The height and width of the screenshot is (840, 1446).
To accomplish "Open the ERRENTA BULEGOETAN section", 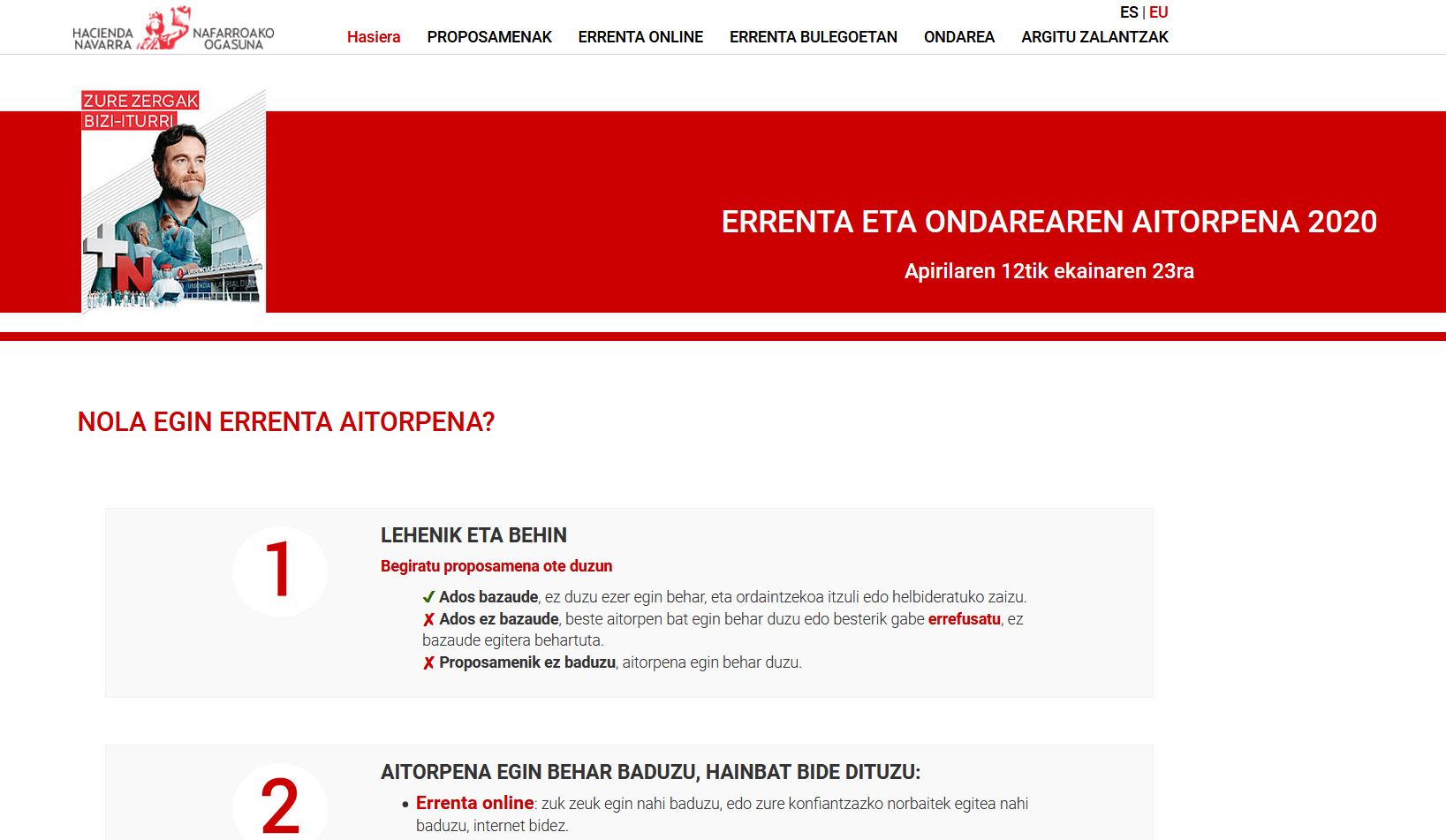I will pyautogui.click(x=813, y=37).
